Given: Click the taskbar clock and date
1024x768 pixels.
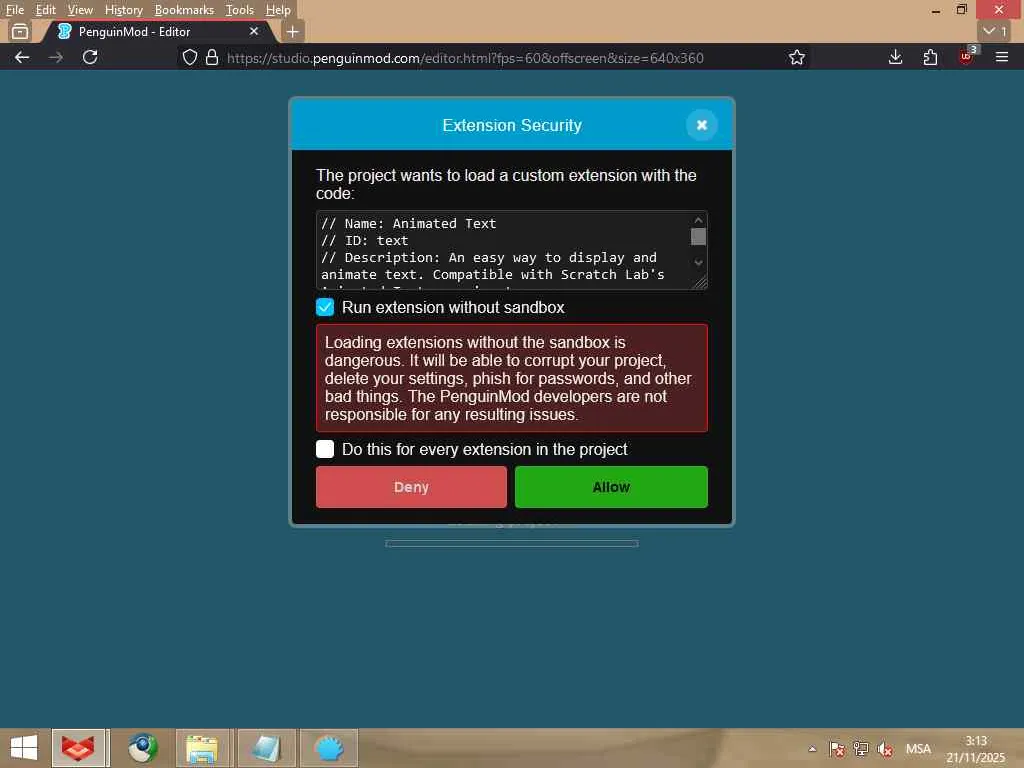Looking at the screenshot, I should click(976, 749).
